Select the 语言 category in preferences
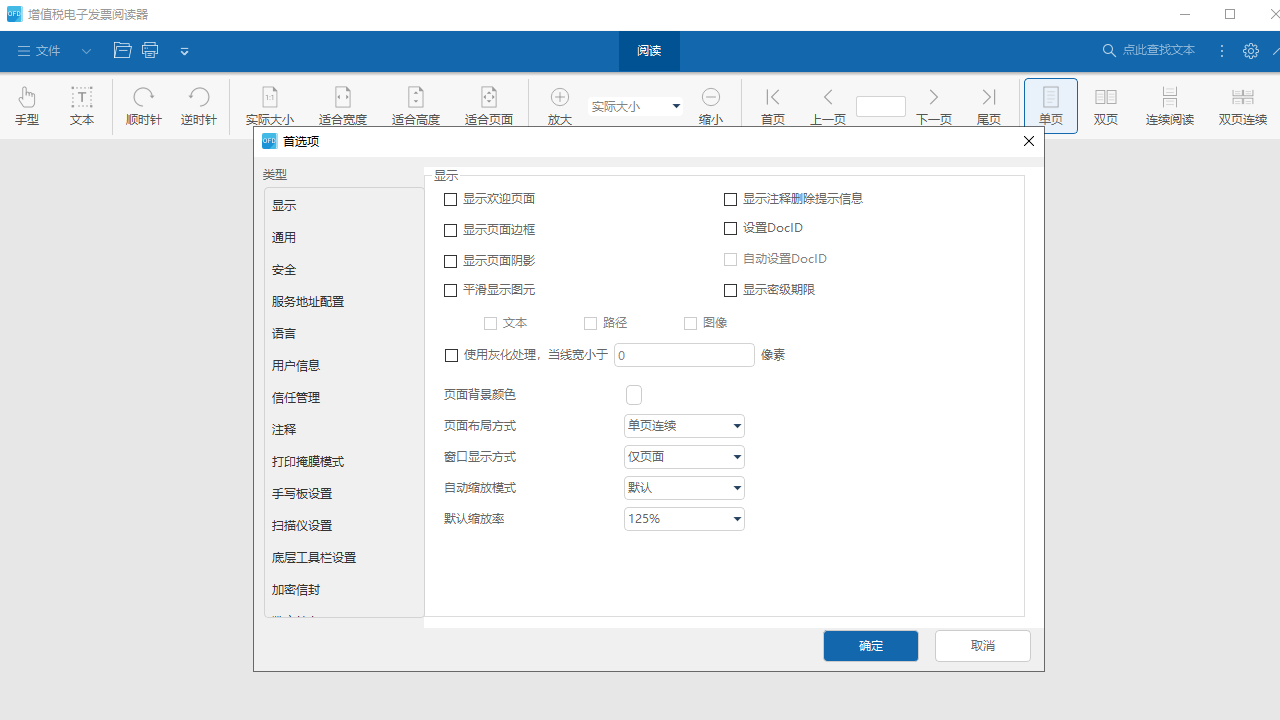 click(283, 333)
